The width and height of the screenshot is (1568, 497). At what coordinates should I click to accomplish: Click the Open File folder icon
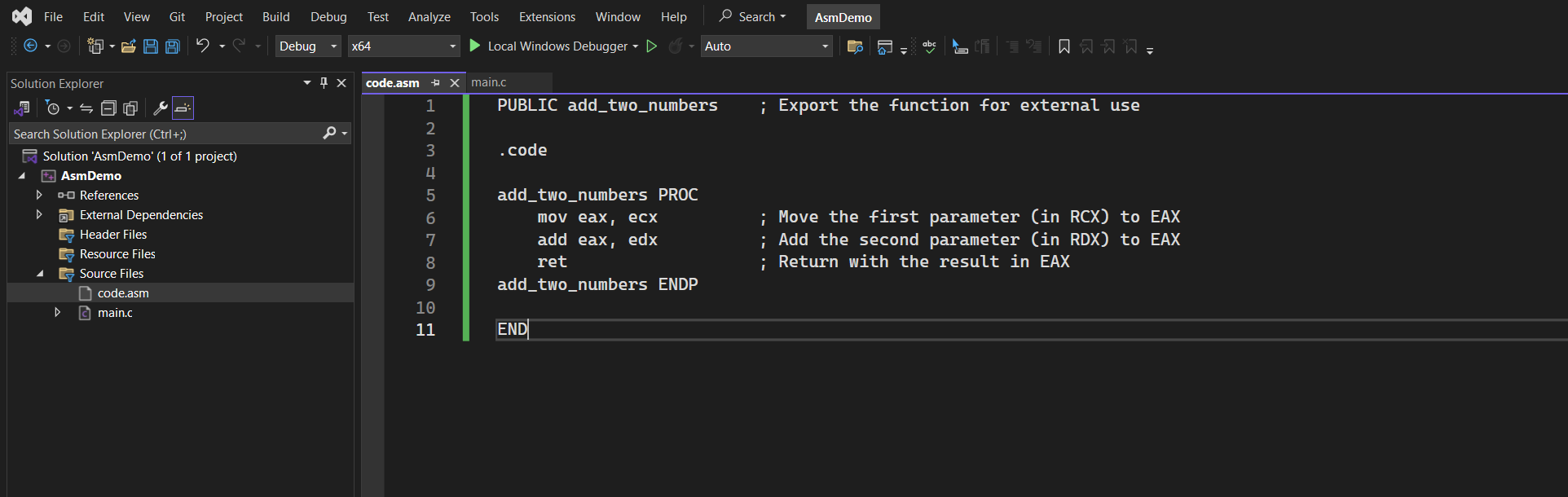[x=129, y=46]
